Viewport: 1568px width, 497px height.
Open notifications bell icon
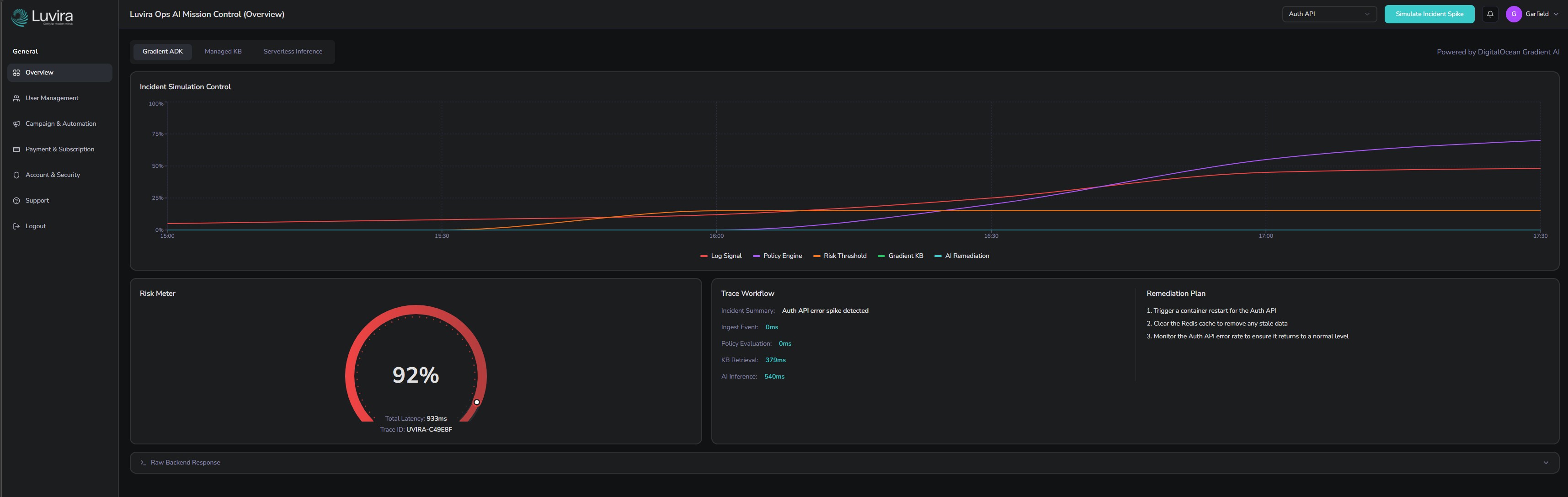(1489, 14)
